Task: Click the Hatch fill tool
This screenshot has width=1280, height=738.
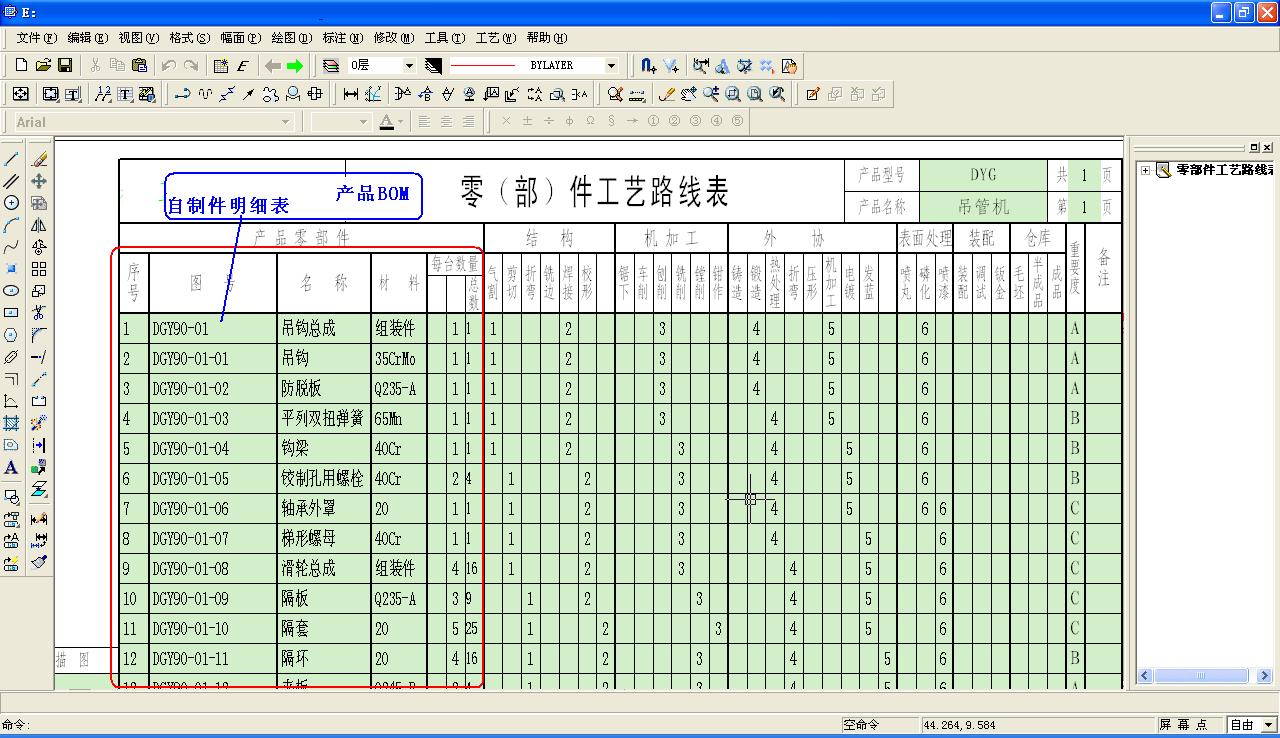Action: (x=12, y=423)
